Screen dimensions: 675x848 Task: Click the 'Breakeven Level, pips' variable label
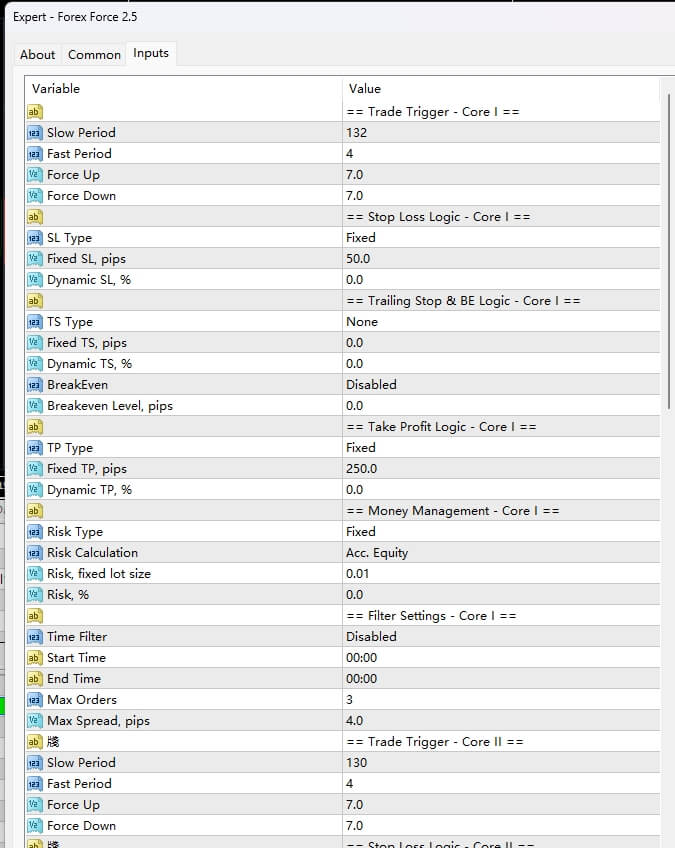pyautogui.click(x=110, y=406)
